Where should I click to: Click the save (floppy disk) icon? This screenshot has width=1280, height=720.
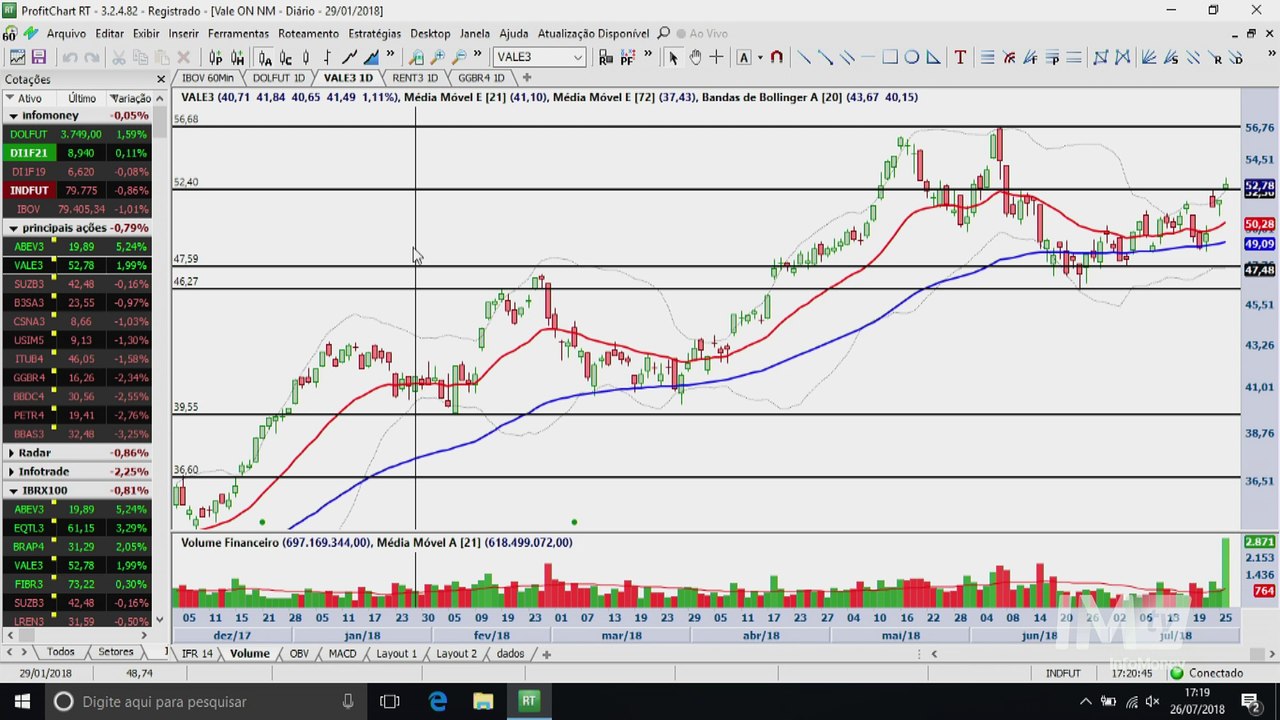click(39, 57)
